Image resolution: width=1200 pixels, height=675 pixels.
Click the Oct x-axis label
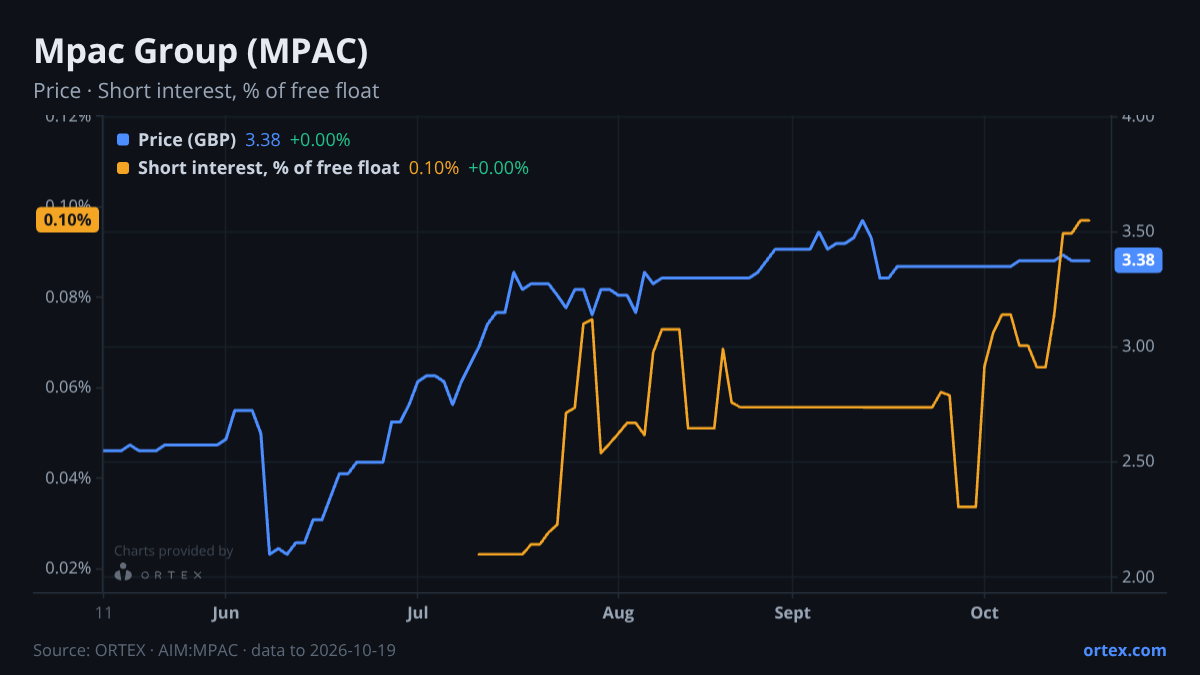pos(985,612)
